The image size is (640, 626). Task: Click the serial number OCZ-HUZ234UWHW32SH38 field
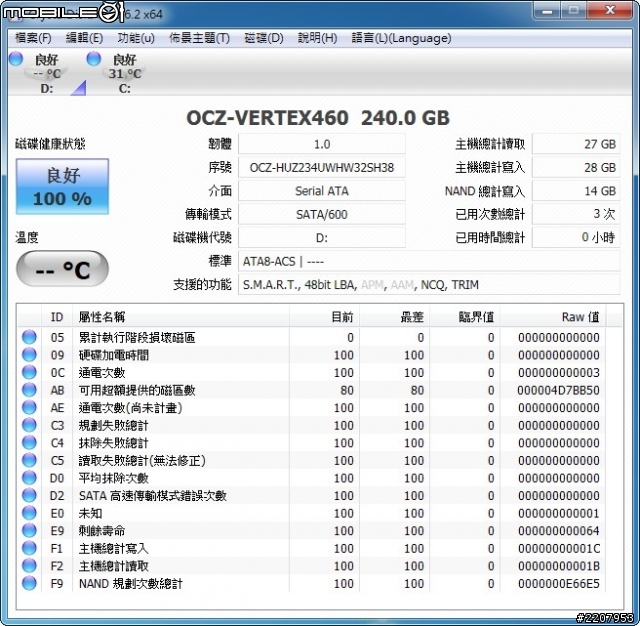pyautogui.click(x=322, y=167)
